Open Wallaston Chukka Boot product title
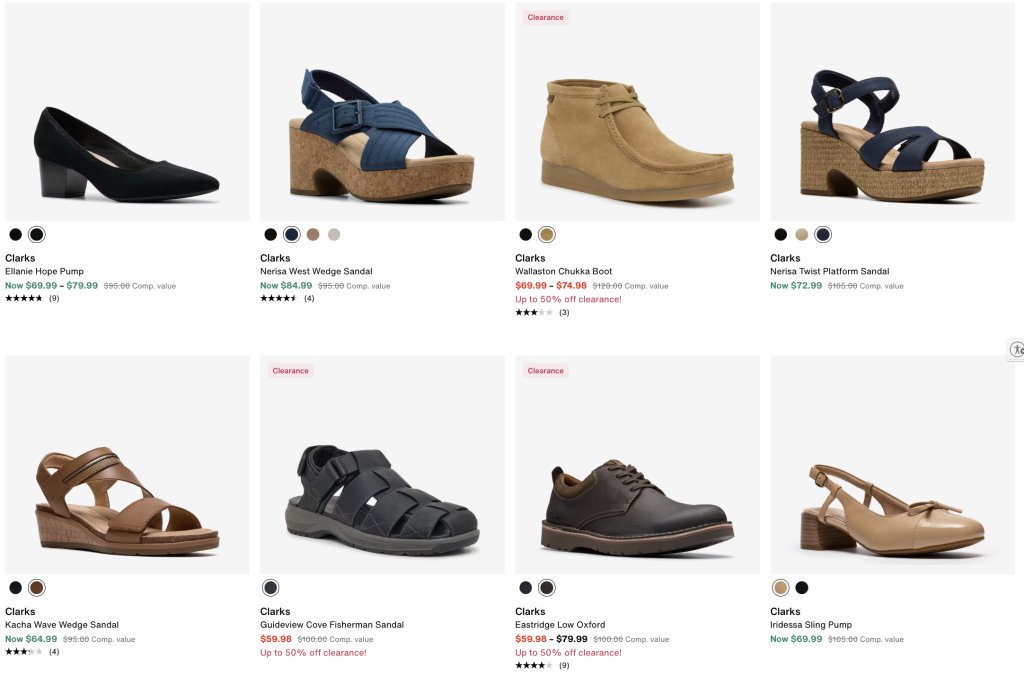Image resolution: width=1024 pixels, height=686 pixels. pyautogui.click(x=564, y=271)
